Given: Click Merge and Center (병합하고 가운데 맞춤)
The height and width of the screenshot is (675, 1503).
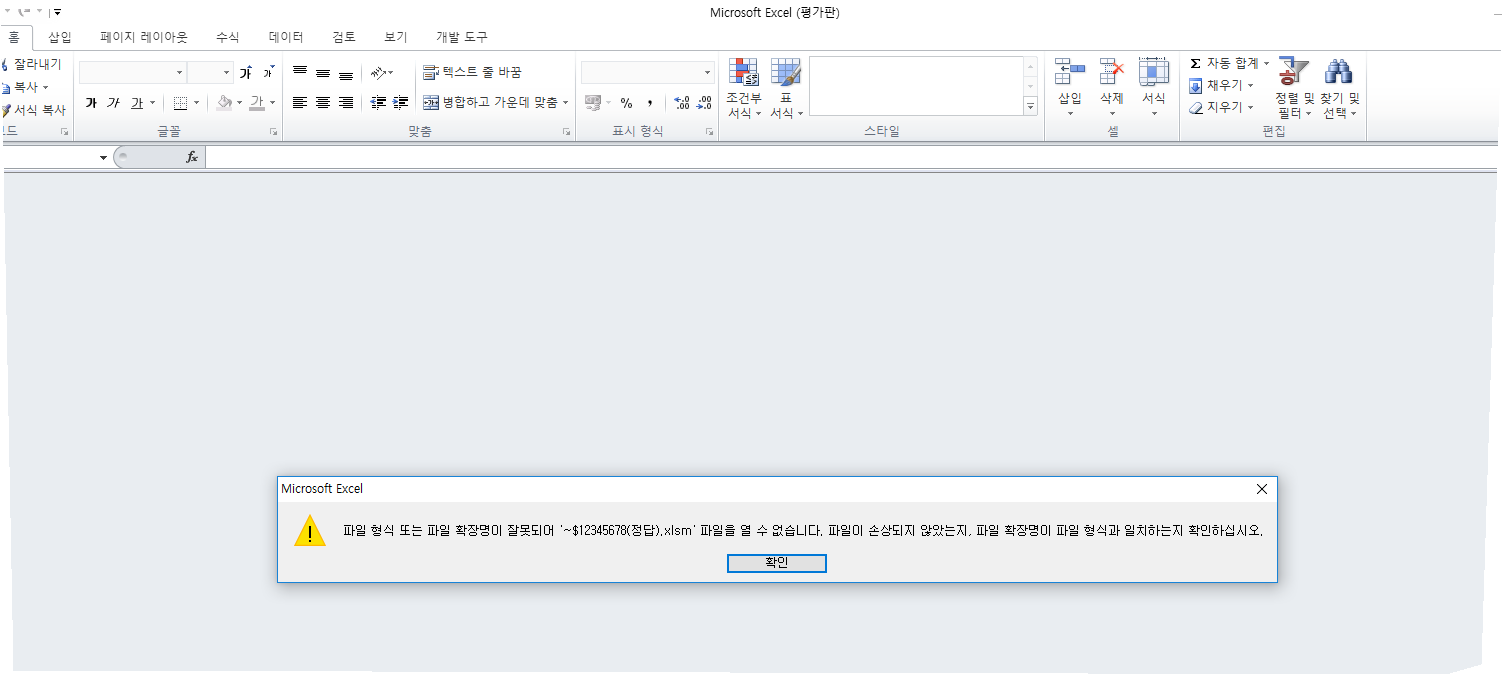Looking at the screenshot, I should [x=489, y=103].
